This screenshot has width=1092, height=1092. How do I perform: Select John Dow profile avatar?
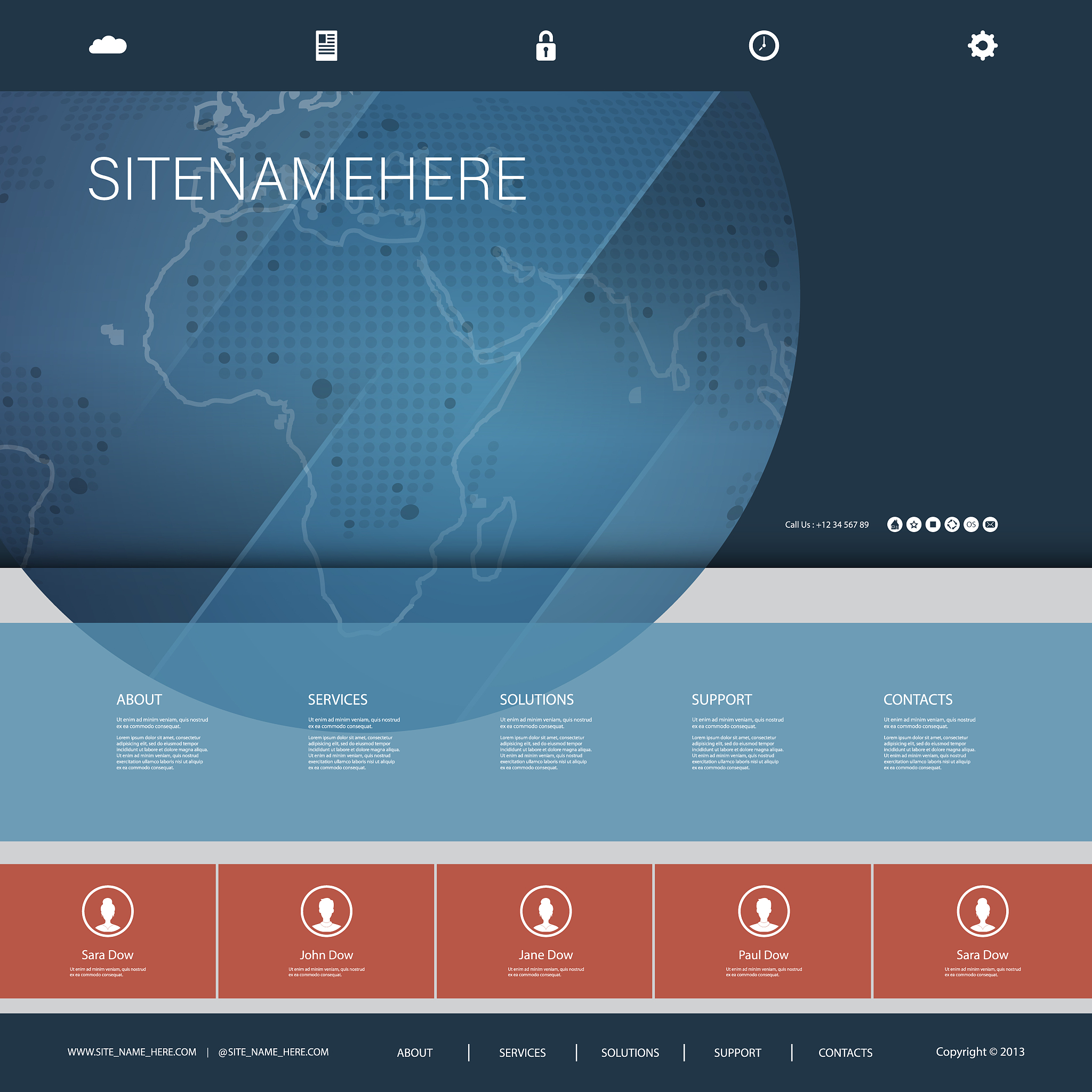click(326, 911)
